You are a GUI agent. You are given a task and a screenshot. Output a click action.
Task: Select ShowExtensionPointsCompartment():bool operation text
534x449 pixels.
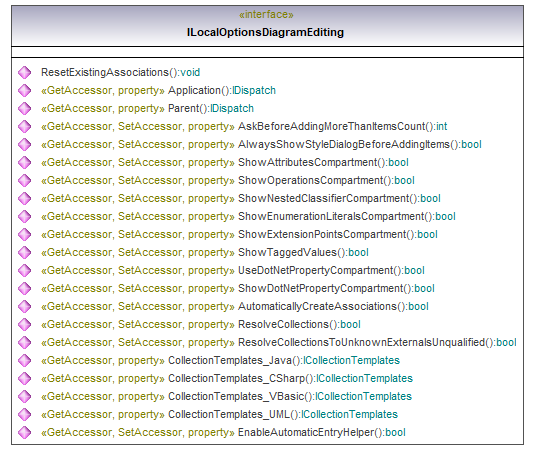pyautogui.click(x=338, y=234)
